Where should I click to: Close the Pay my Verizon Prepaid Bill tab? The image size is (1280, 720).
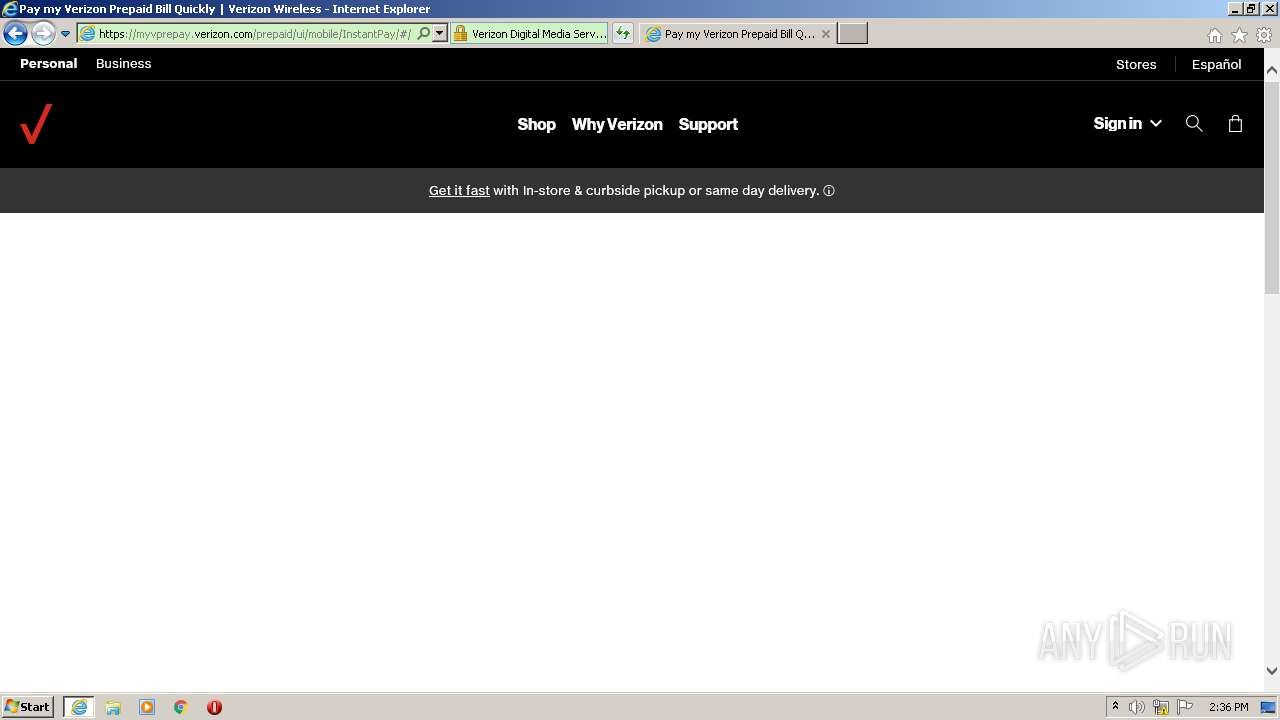click(x=826, y=34)
